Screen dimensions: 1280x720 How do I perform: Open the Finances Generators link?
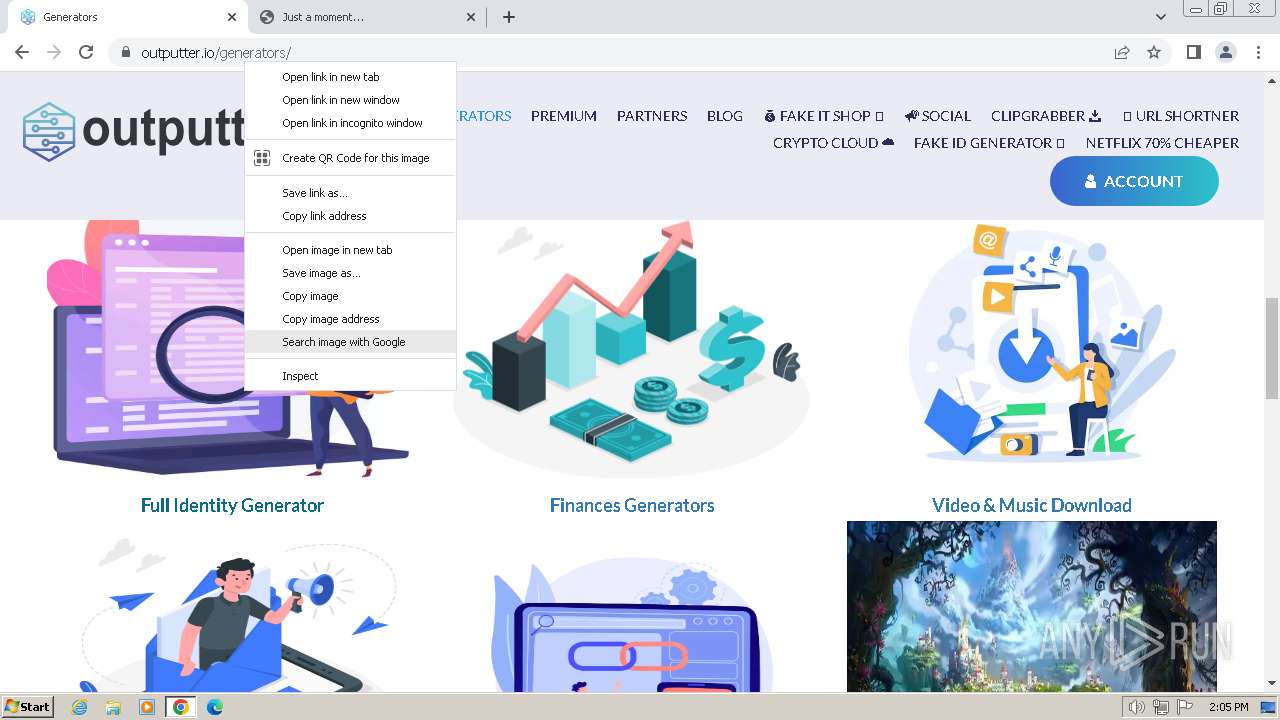pyautogui.click(x=632, y=505)
